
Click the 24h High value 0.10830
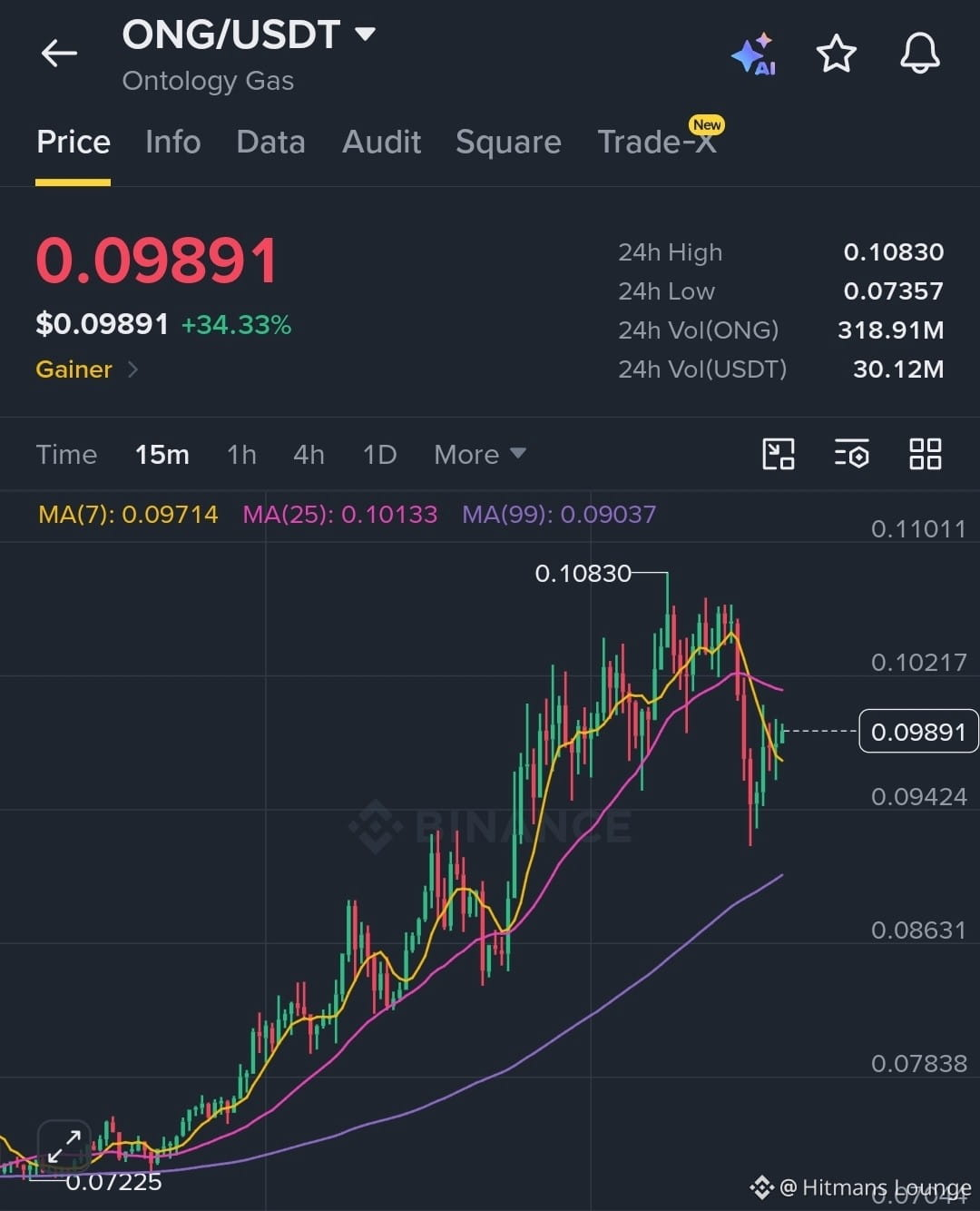coord(894,252)
